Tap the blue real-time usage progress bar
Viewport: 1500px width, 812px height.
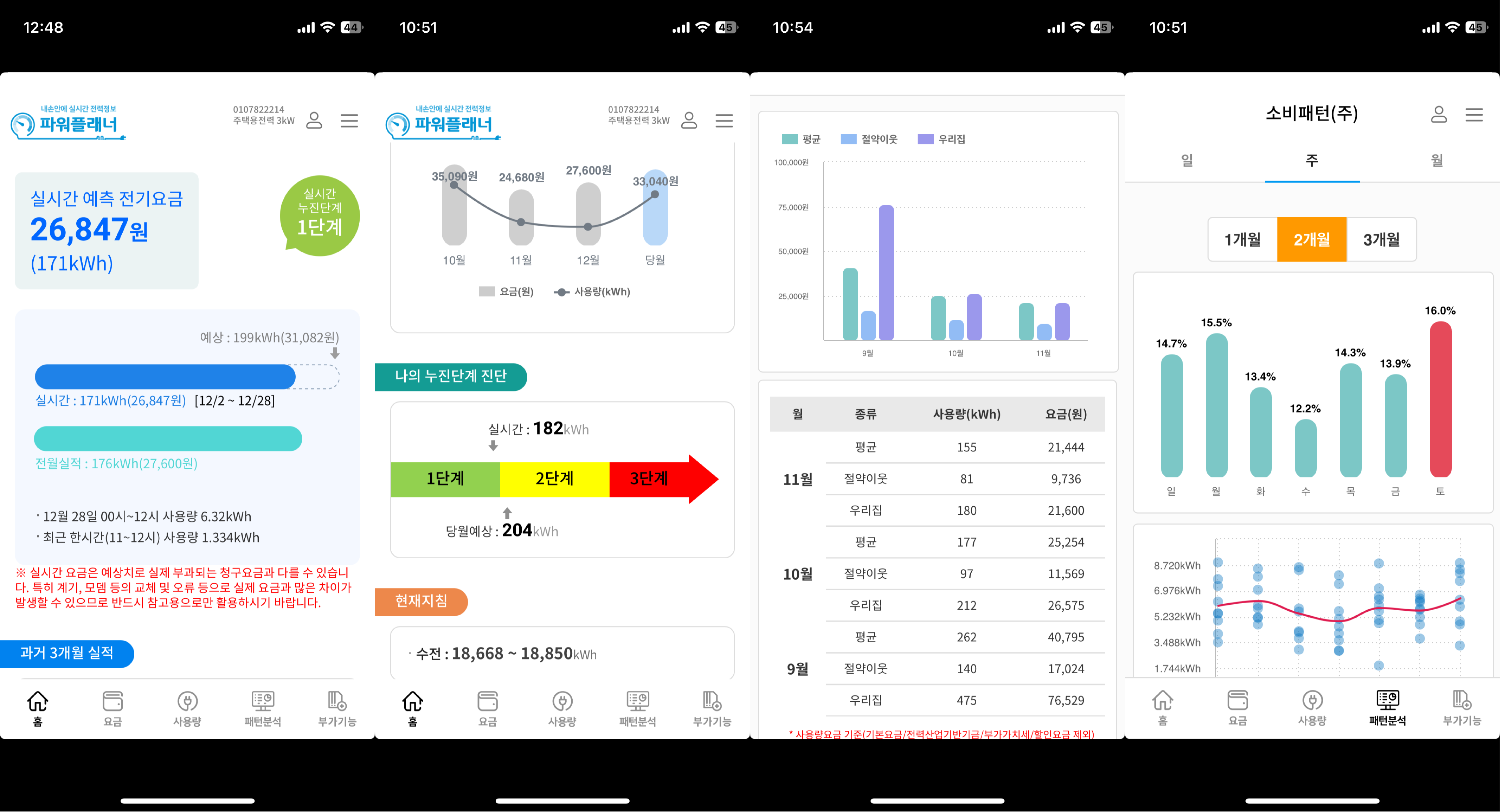click(165, 377)
